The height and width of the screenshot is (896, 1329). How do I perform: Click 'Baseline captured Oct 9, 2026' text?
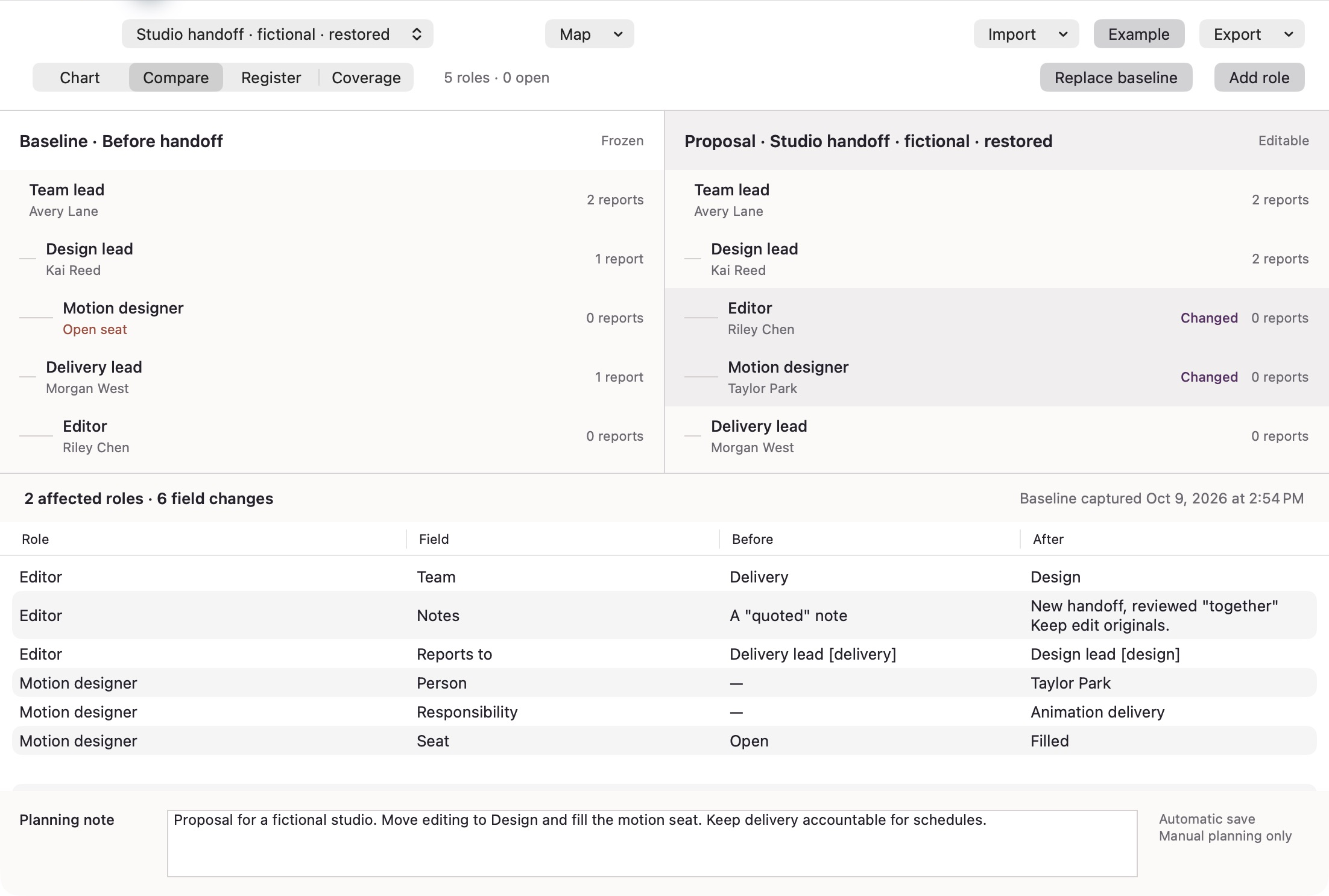point(1161,498)
